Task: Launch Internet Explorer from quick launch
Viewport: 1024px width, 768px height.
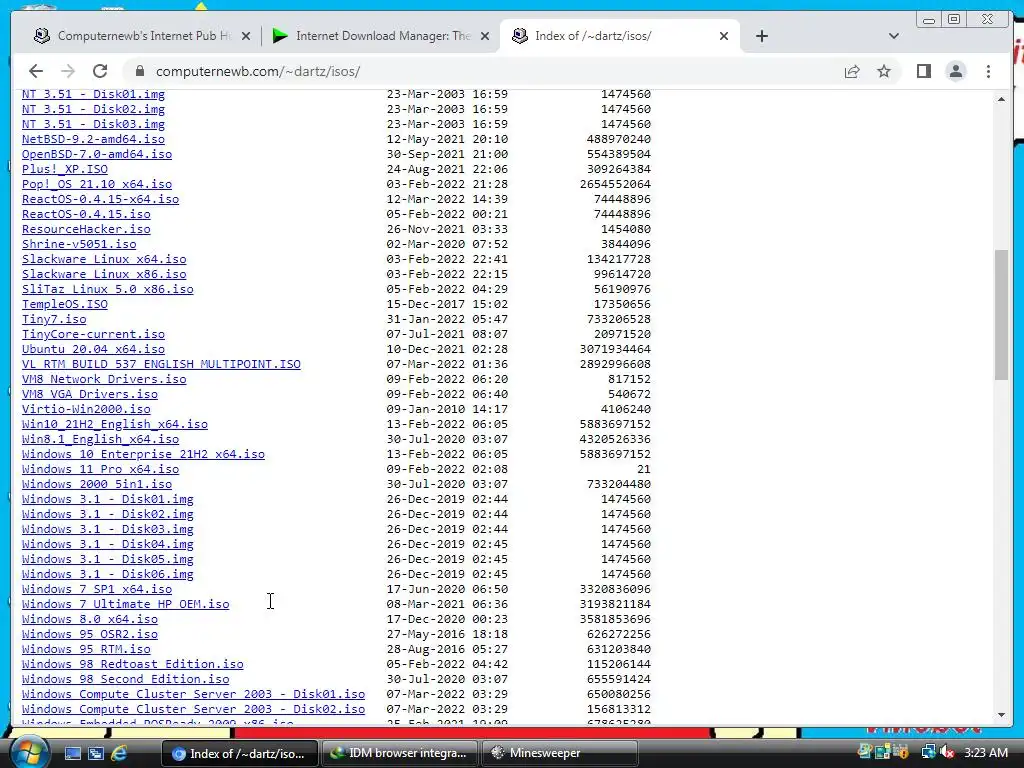Action: pyautogui.click(x=120, y=753)
